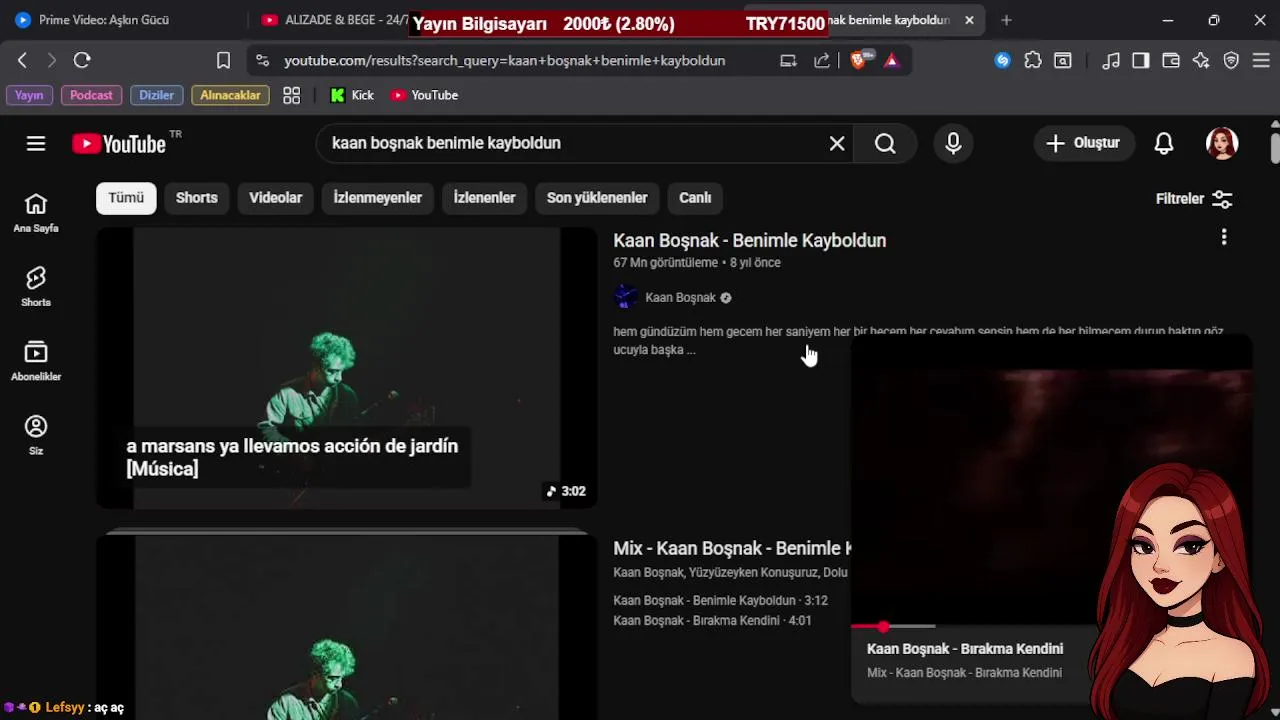
Task: Open the Brave Wallet icon
Action: pos(1171,60)
